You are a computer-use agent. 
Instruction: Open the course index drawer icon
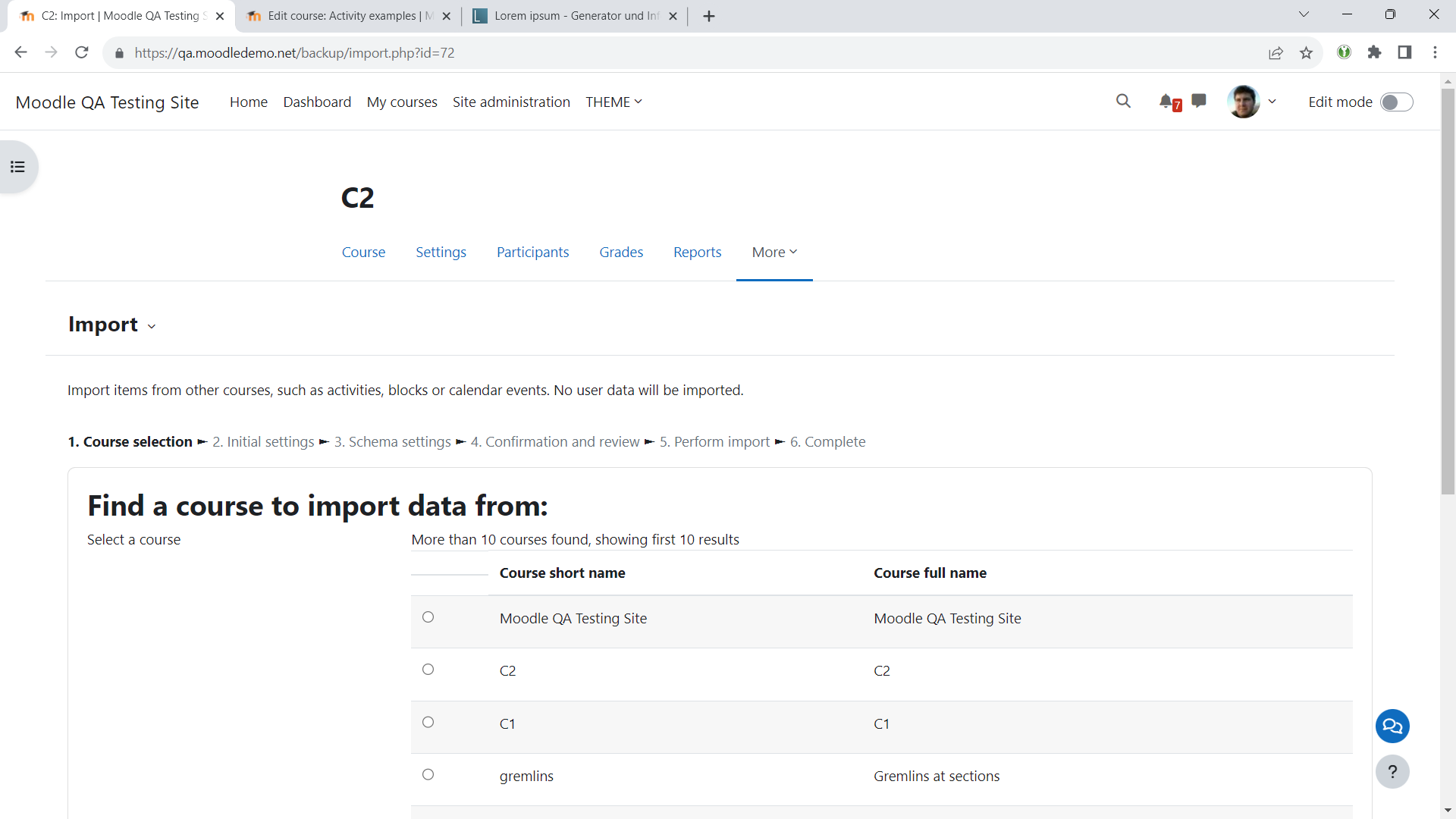17,167
